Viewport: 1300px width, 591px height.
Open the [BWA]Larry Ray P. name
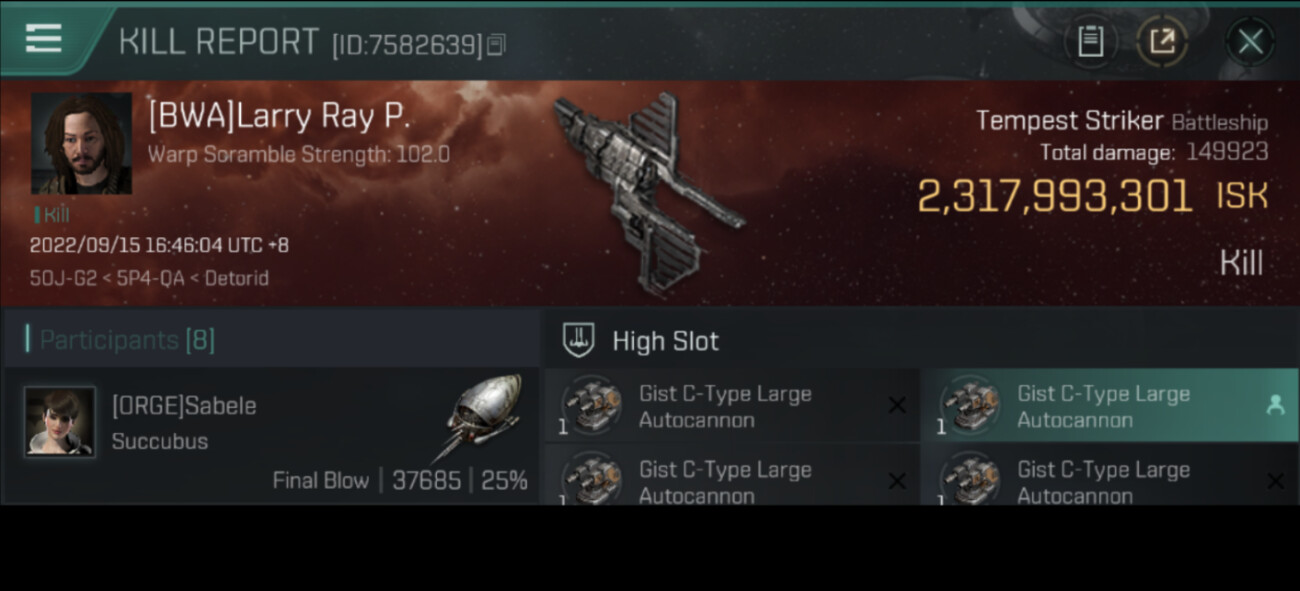[x=279, y=116]
